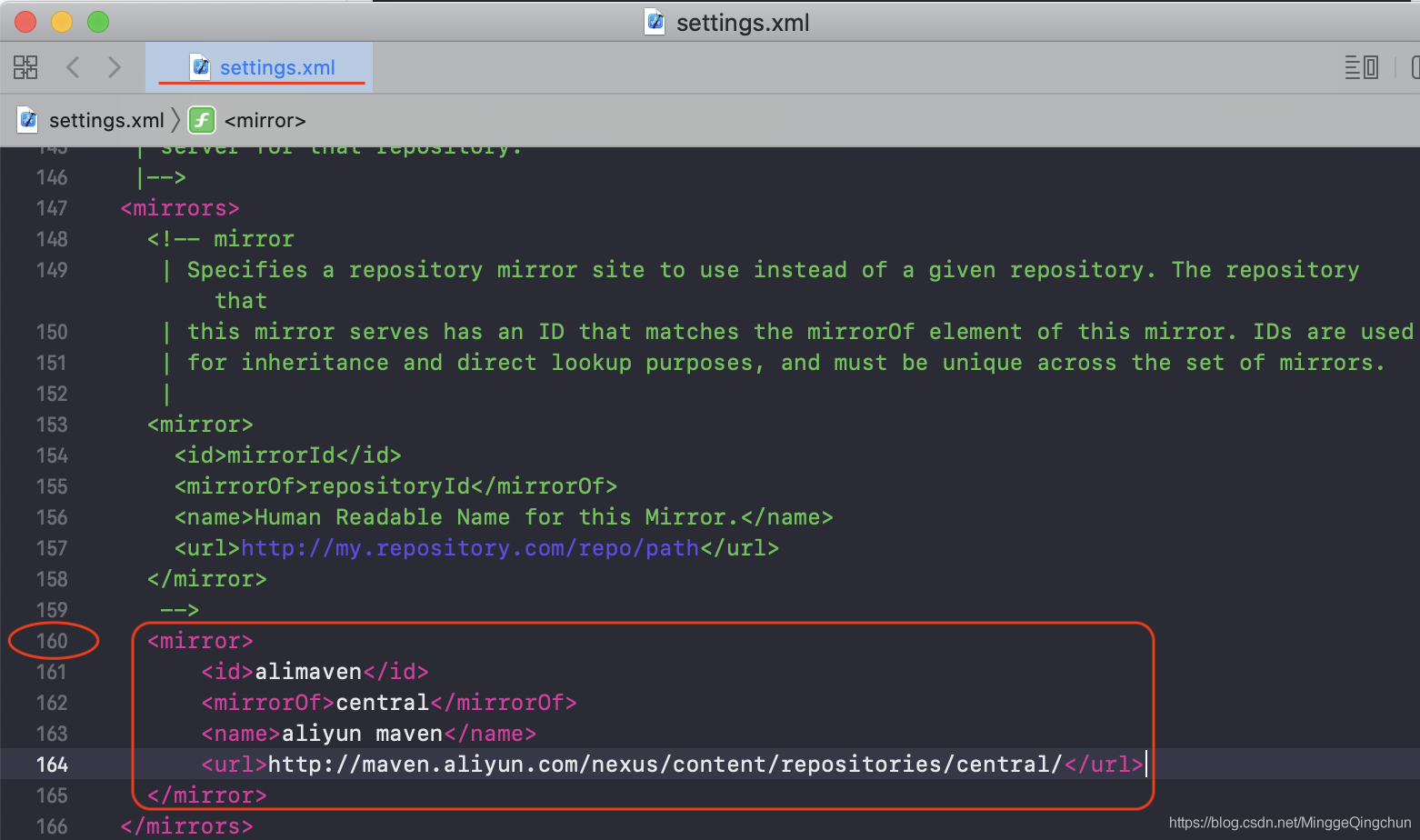The image size is (1420, 840).
Task: Click the commented <mirror> tag on line 153
Action: coord(200,425)
